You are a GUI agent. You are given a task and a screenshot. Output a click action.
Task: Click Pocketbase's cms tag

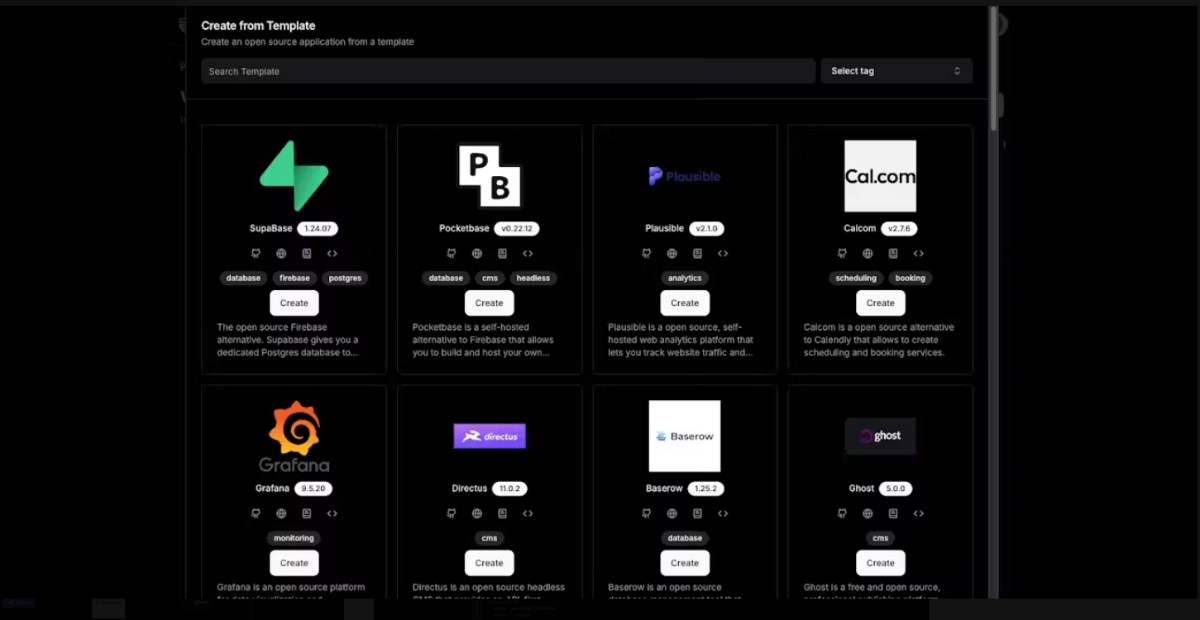click(490, 278)
